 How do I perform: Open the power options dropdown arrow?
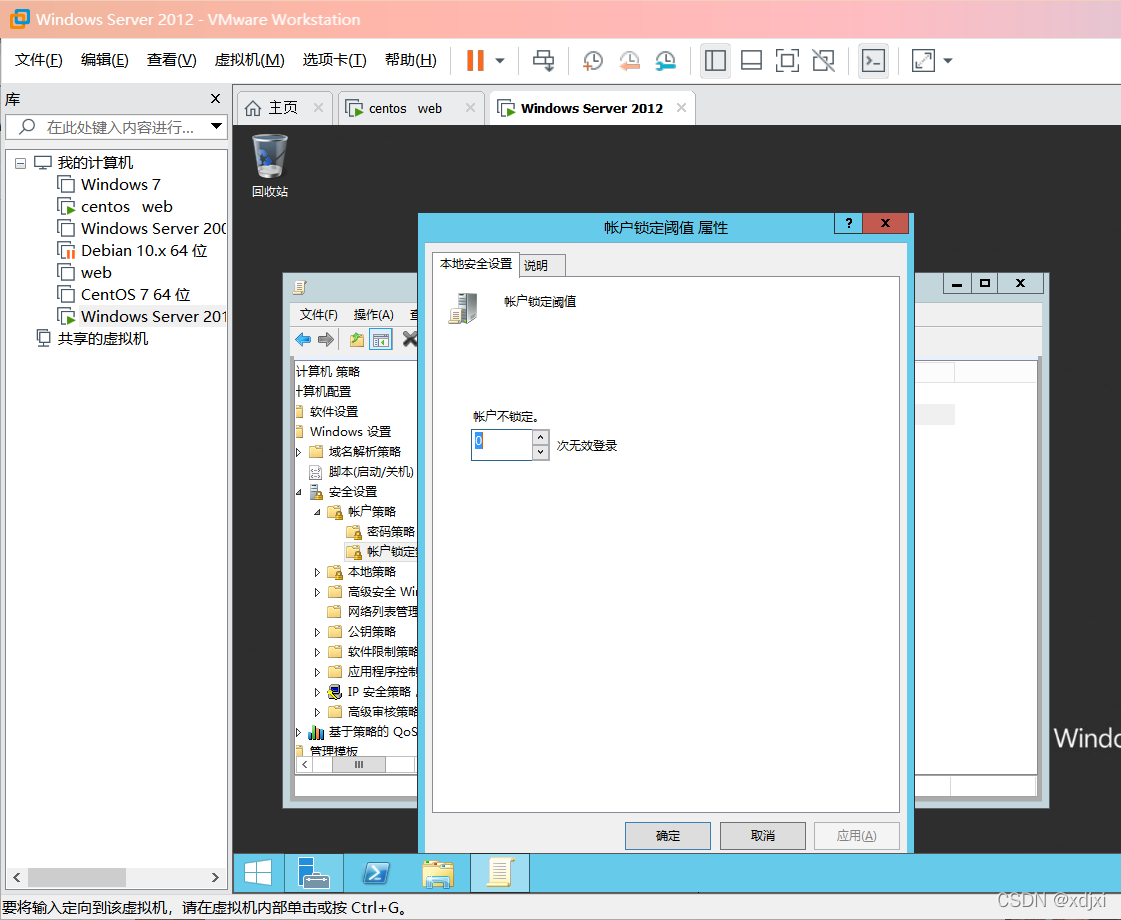click(x=500, y=61)
